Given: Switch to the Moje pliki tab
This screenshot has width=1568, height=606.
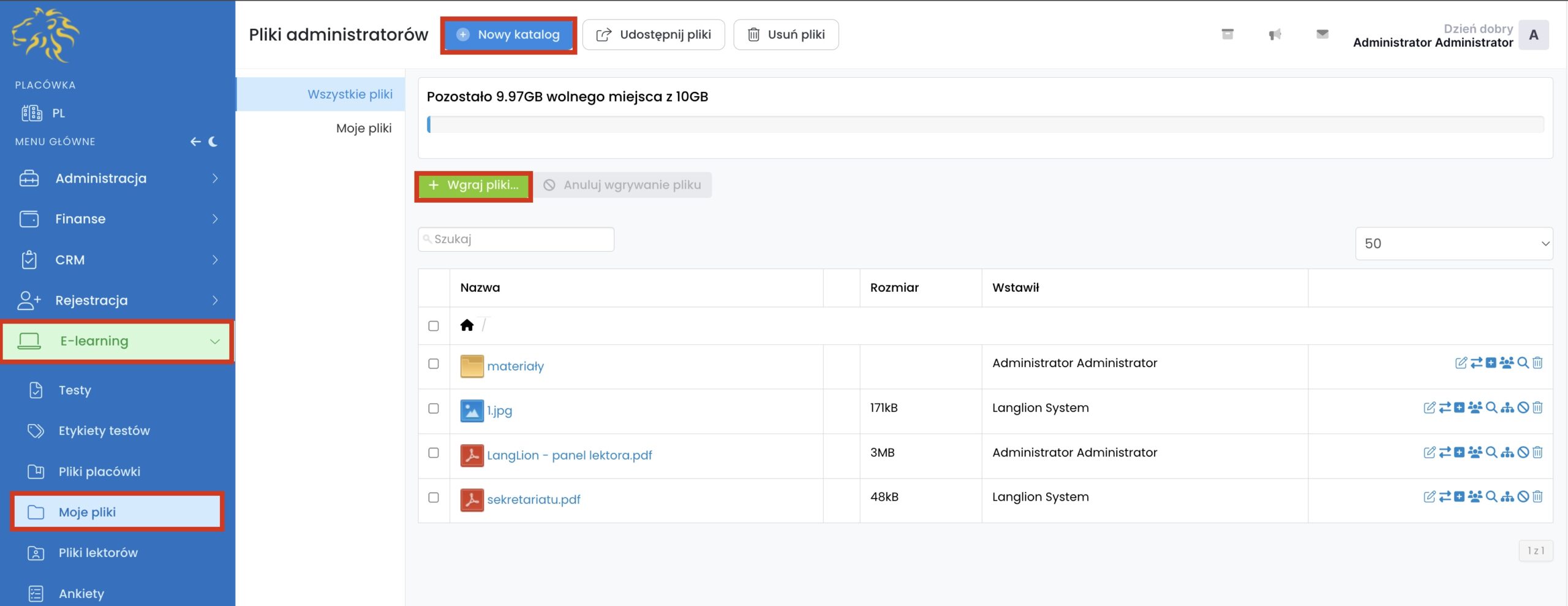Looking at the screenshot, I should (x=363, y=128).
